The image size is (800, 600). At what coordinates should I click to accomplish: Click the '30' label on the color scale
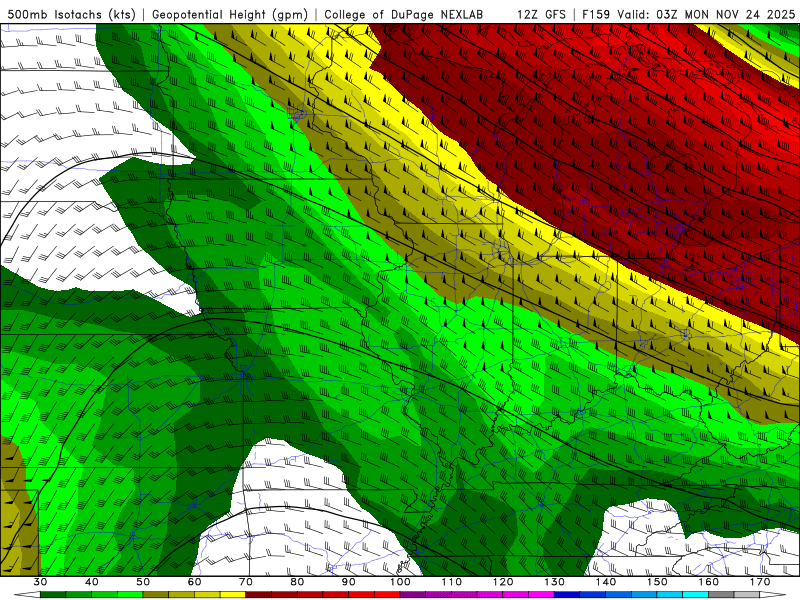point(40,582)
